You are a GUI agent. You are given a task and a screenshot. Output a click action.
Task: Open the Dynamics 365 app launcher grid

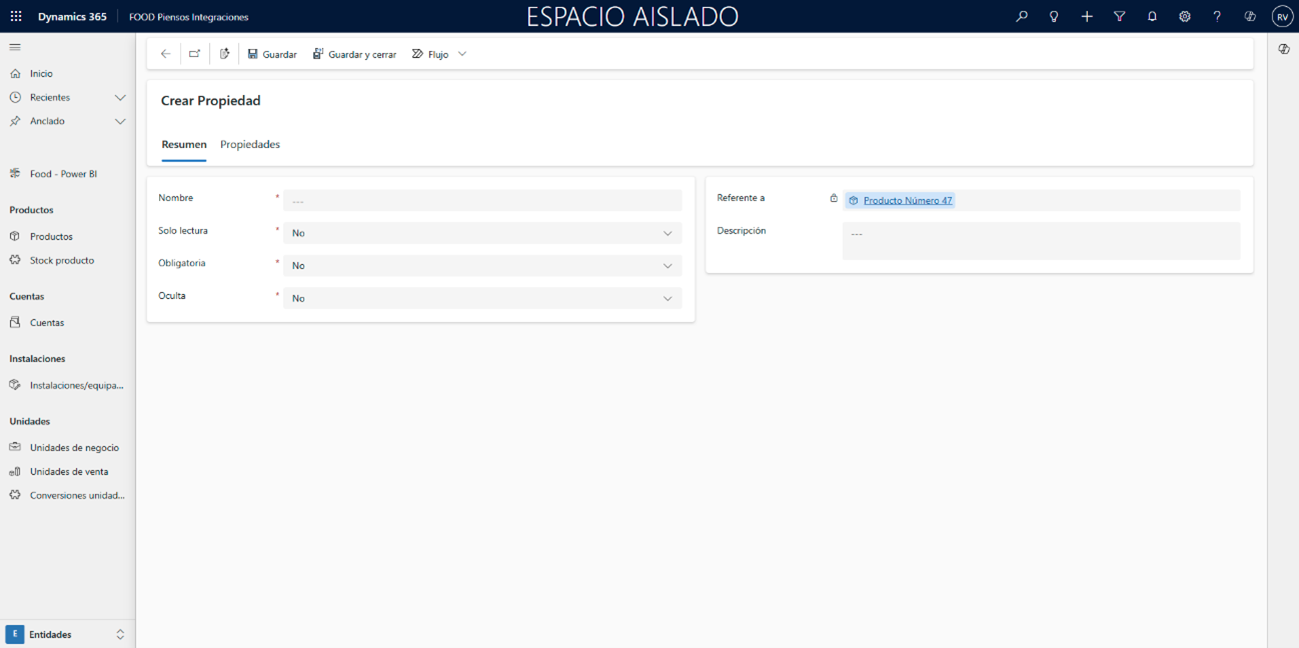pos(16,17)
